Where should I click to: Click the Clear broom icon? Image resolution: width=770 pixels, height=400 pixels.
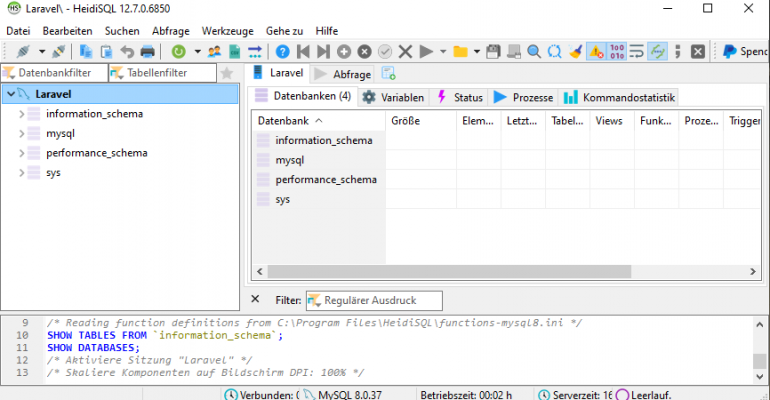(575, 52)
